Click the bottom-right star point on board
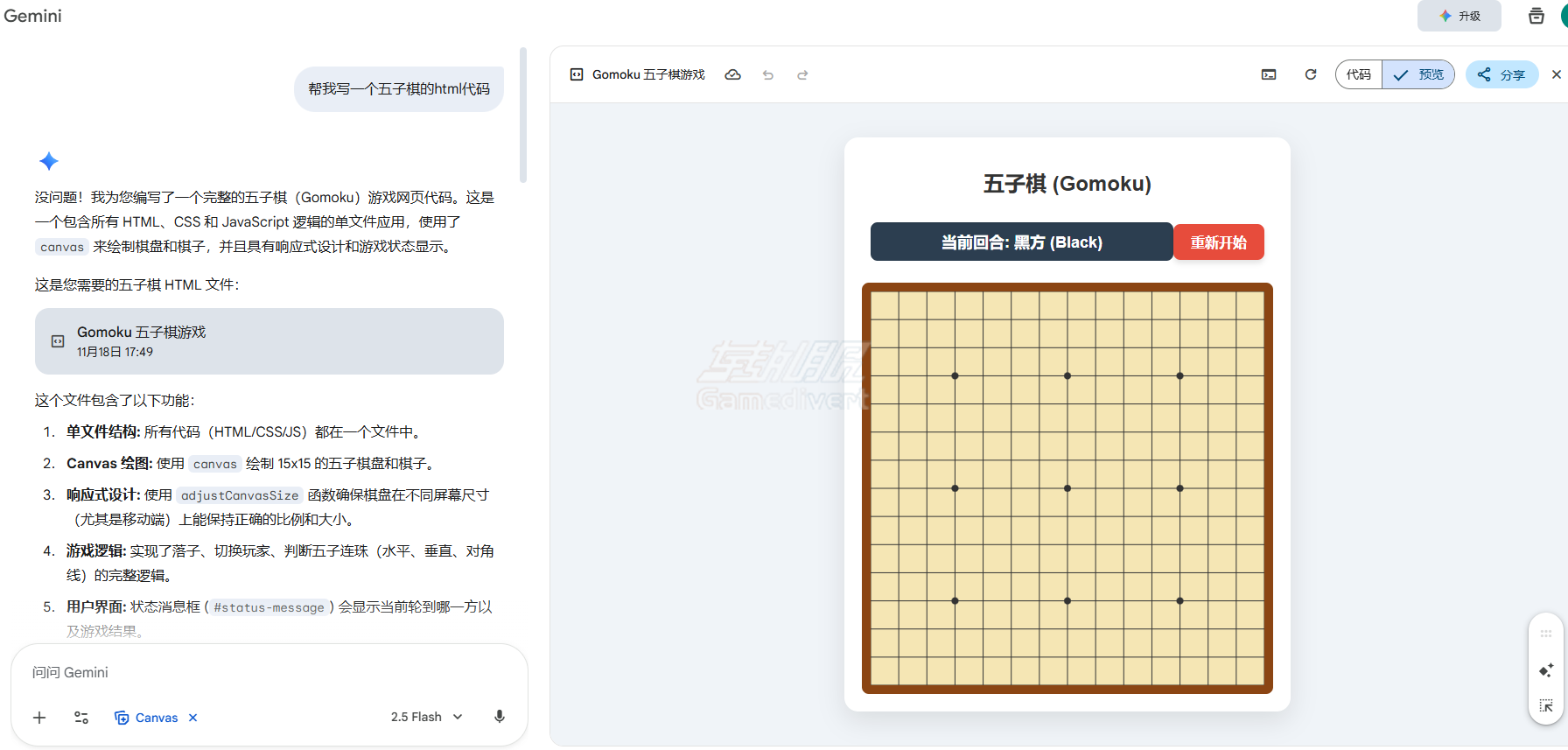1568x750 pixels. coord(1179,600)
